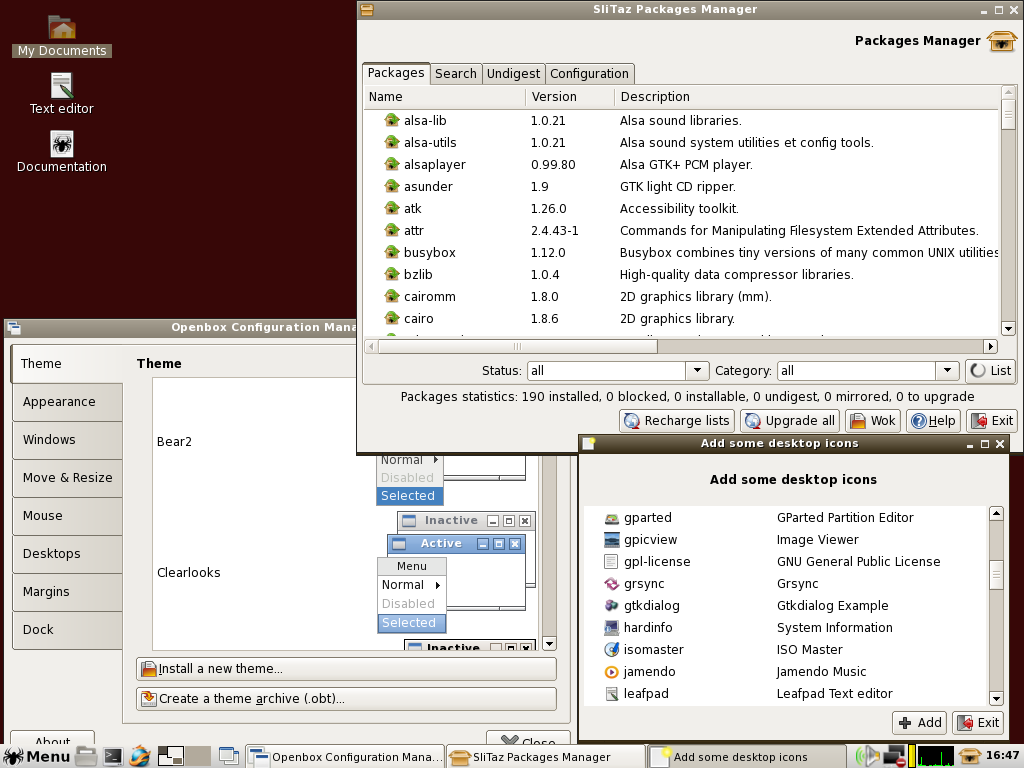The image size is (1024, 768).
Task: Click the Recharge lists button
Action: coord(677,421)
